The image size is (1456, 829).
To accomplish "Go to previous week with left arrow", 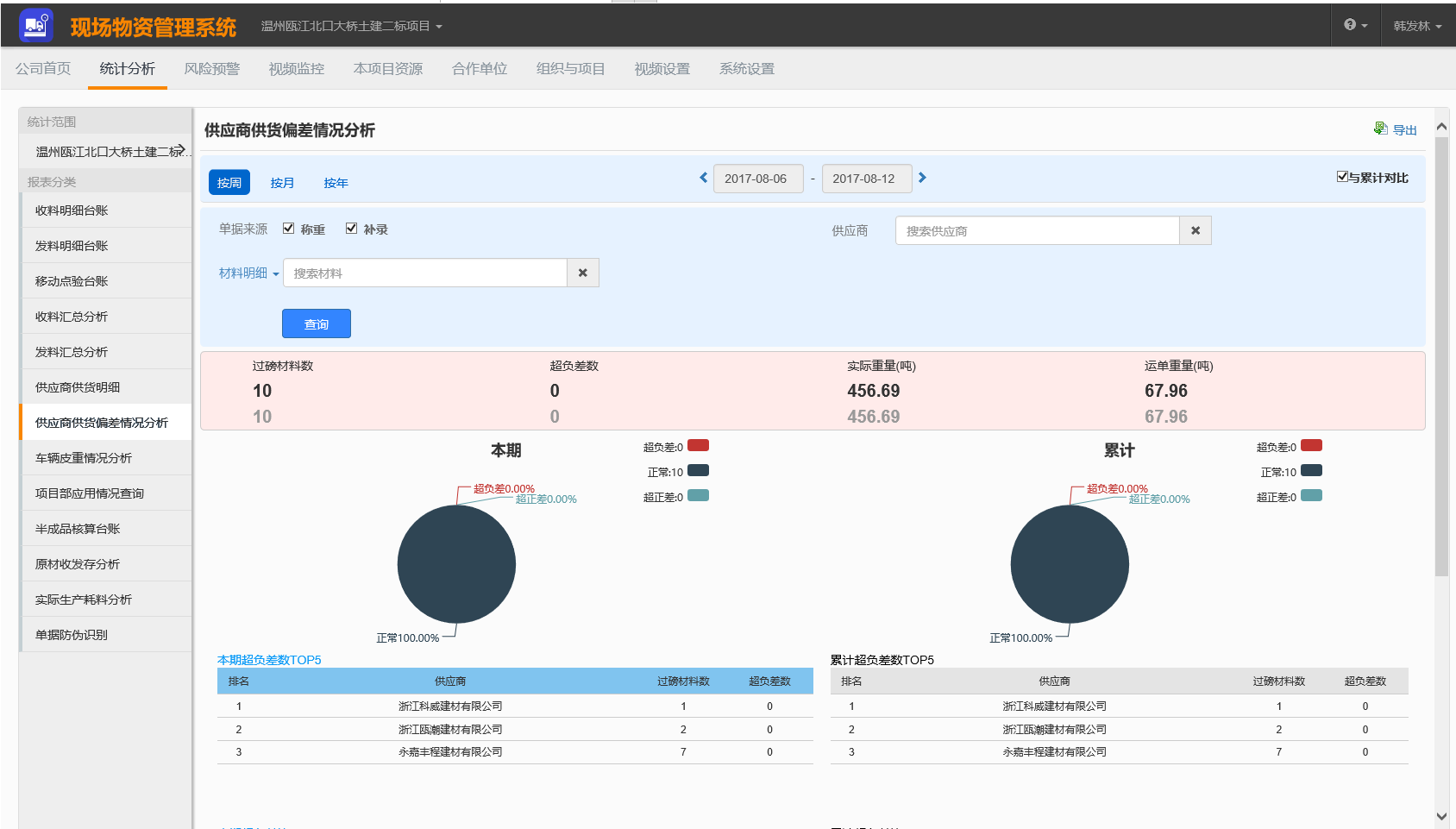I will [703, 178].
